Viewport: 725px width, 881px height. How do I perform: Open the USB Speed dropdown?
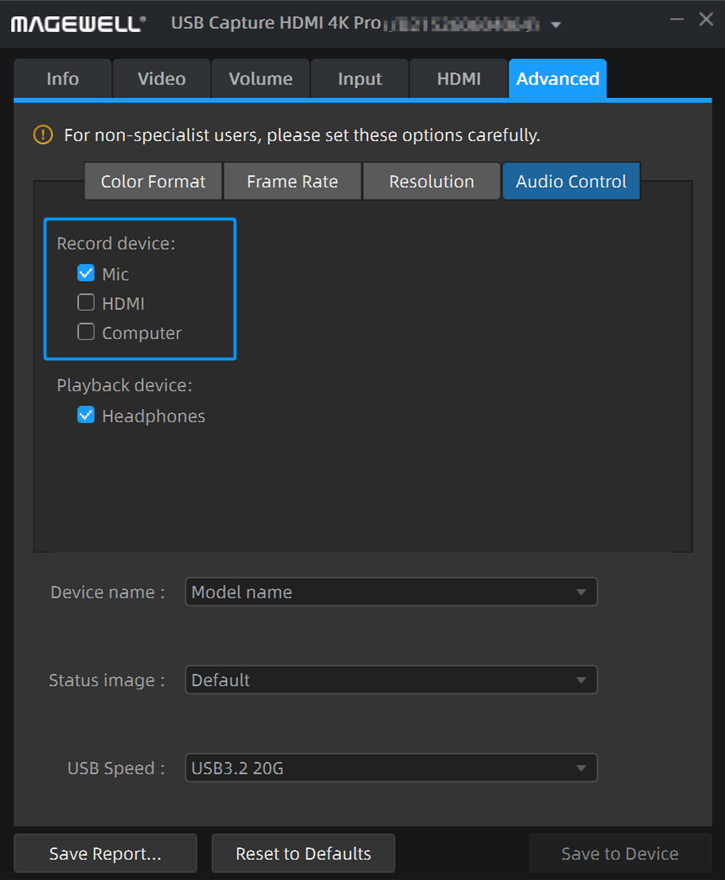(391, 768)
